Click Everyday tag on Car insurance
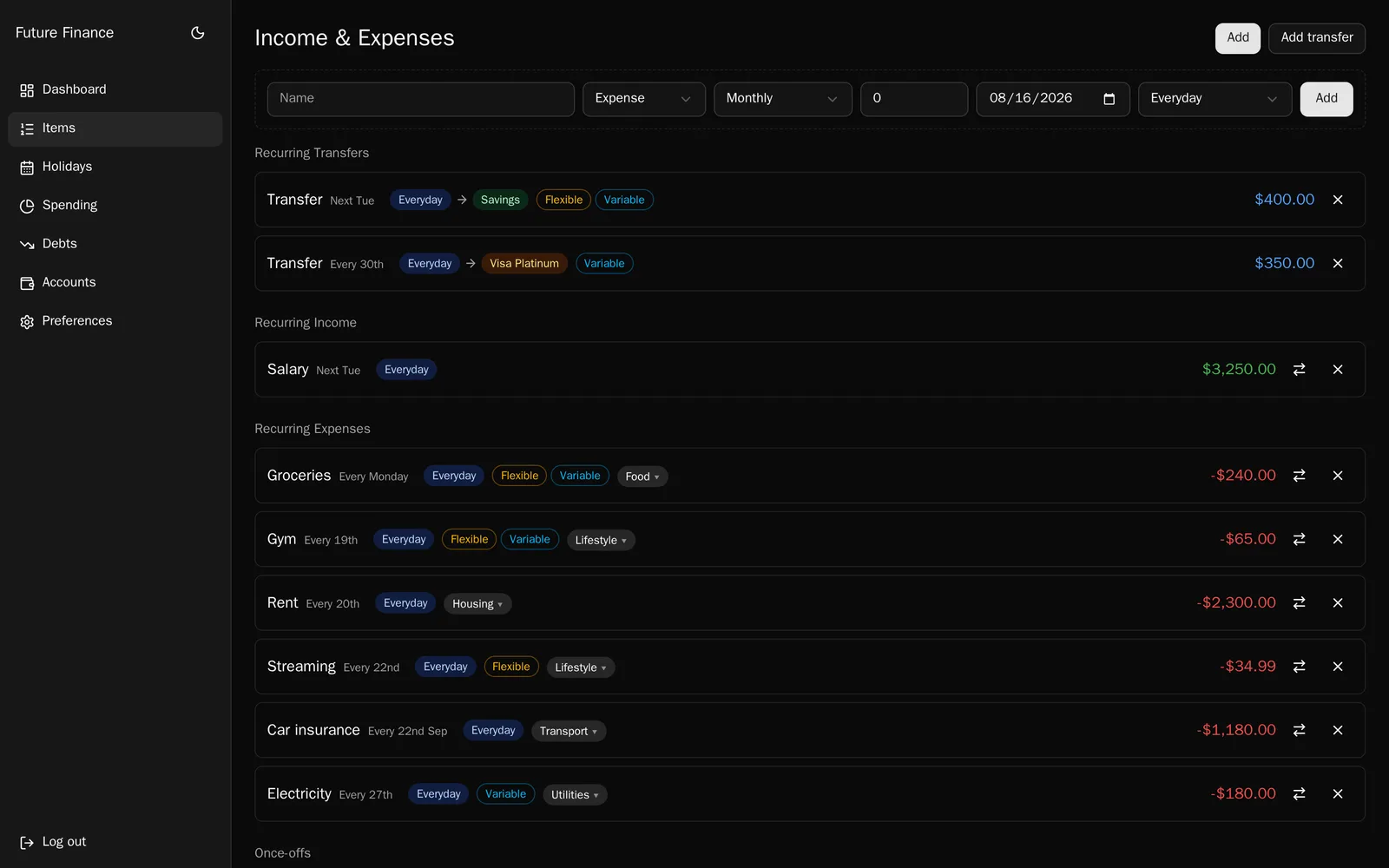The image size is (1389, 868). pyautogui.click(x=493, y=731)
